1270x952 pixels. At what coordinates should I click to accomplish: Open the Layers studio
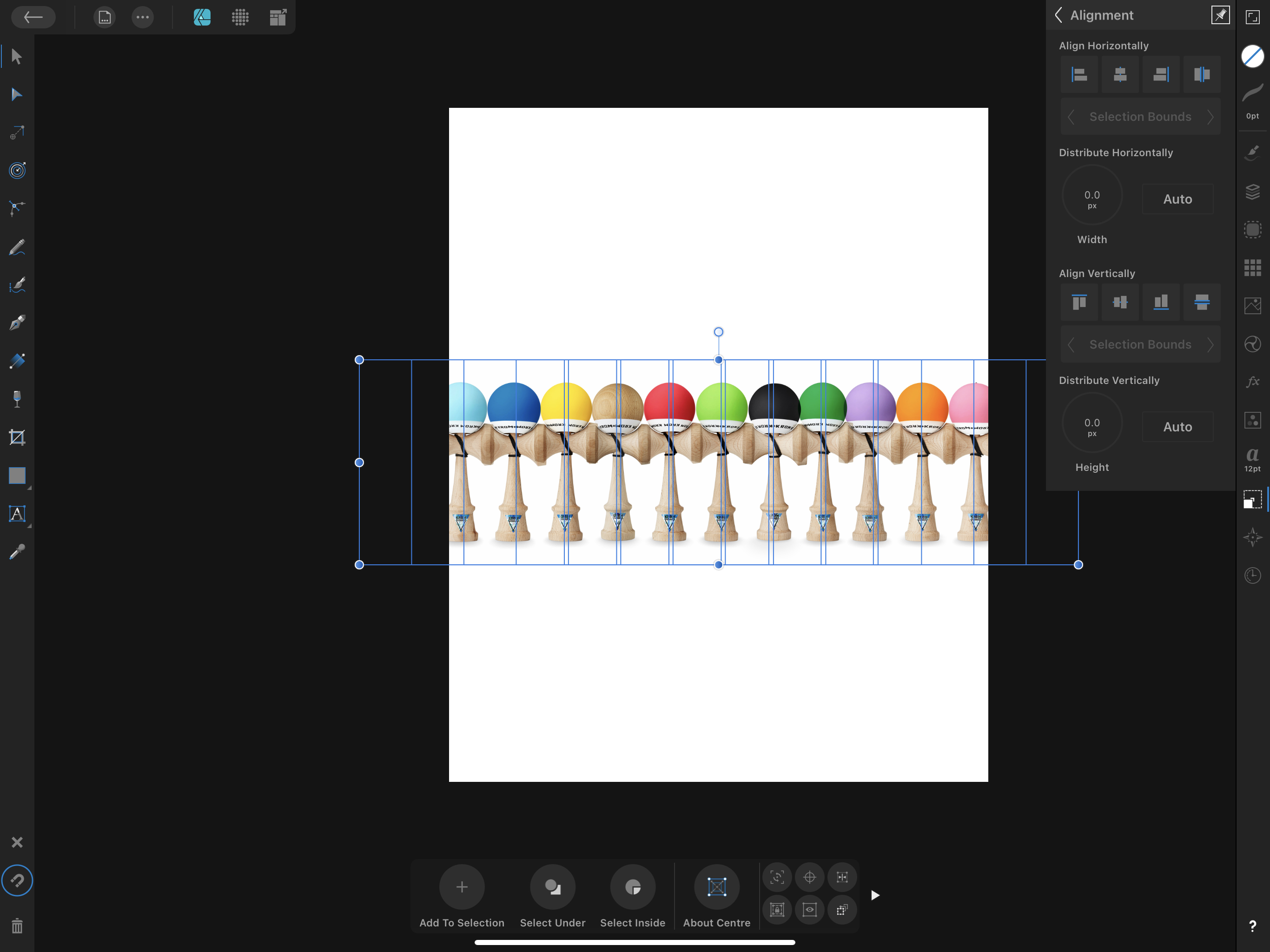click(x=1252, y=191)
